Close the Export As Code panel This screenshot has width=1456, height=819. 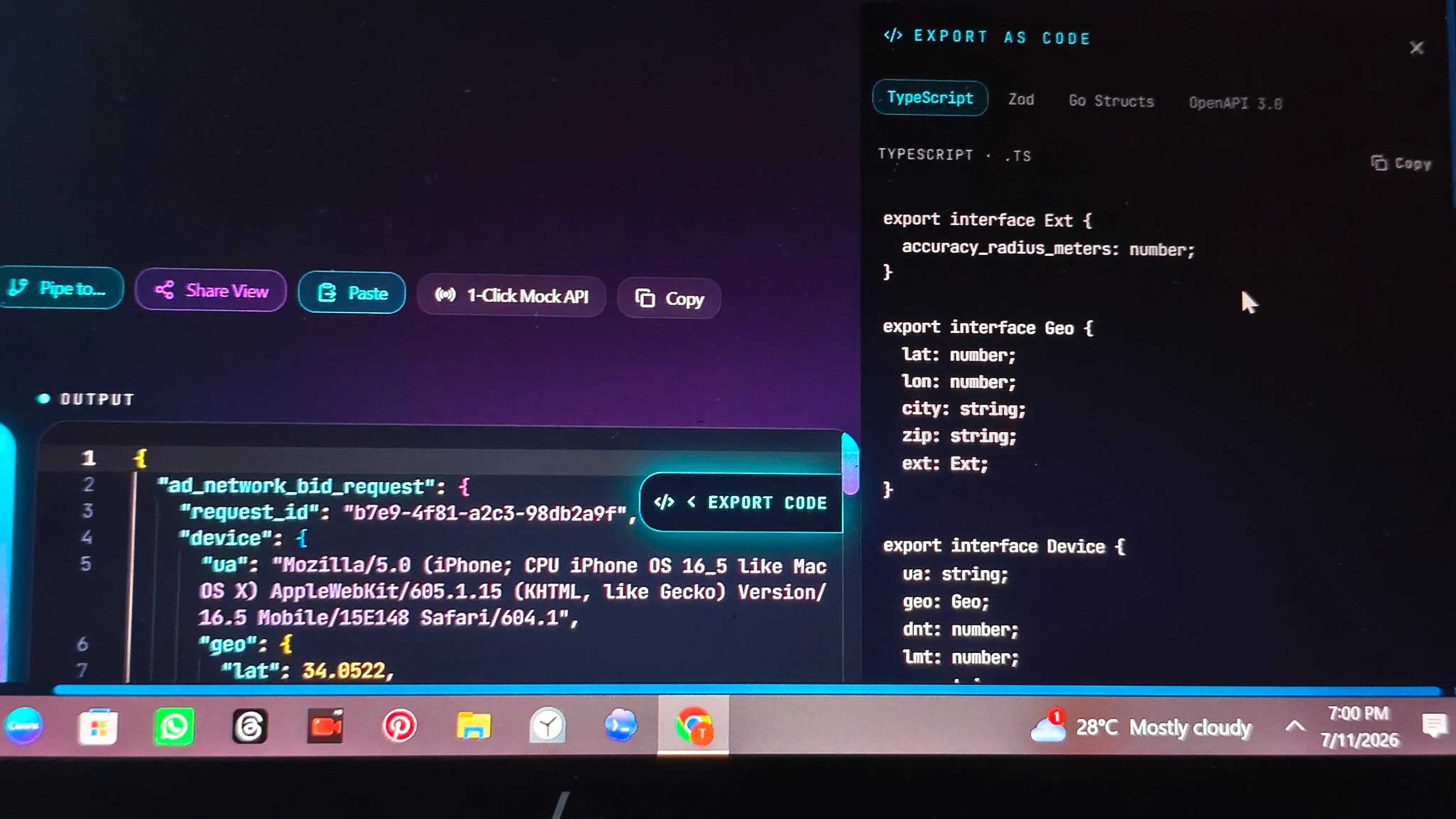(x=1416, y=48)
